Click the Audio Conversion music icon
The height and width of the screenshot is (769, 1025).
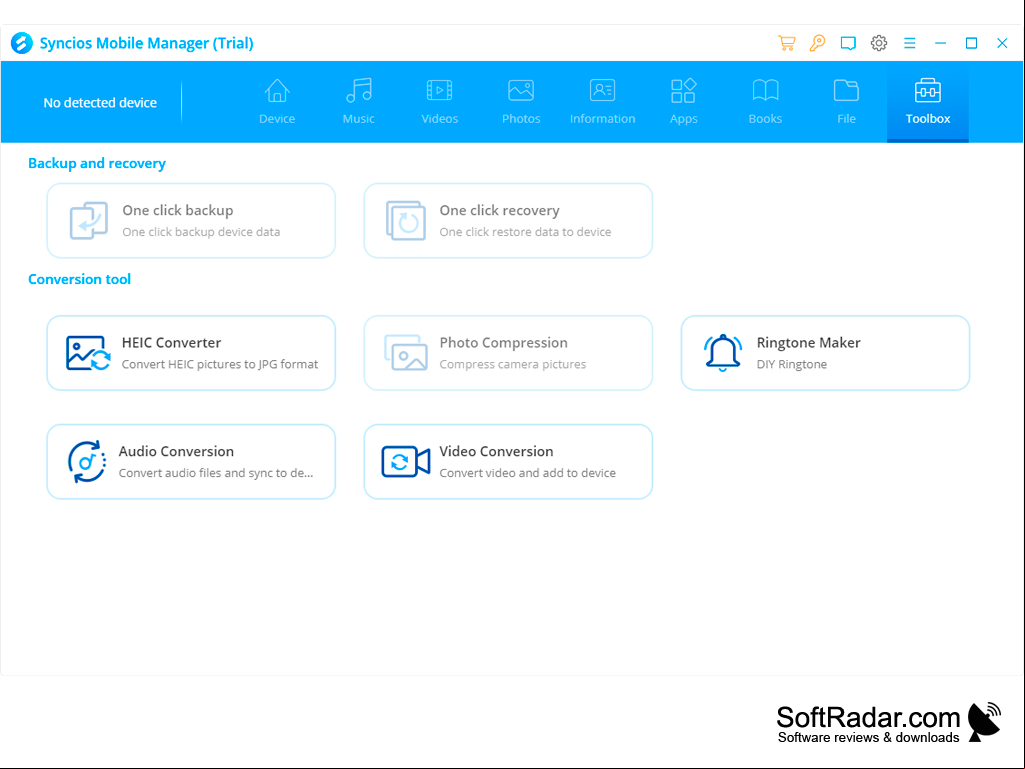pos(87,462)
